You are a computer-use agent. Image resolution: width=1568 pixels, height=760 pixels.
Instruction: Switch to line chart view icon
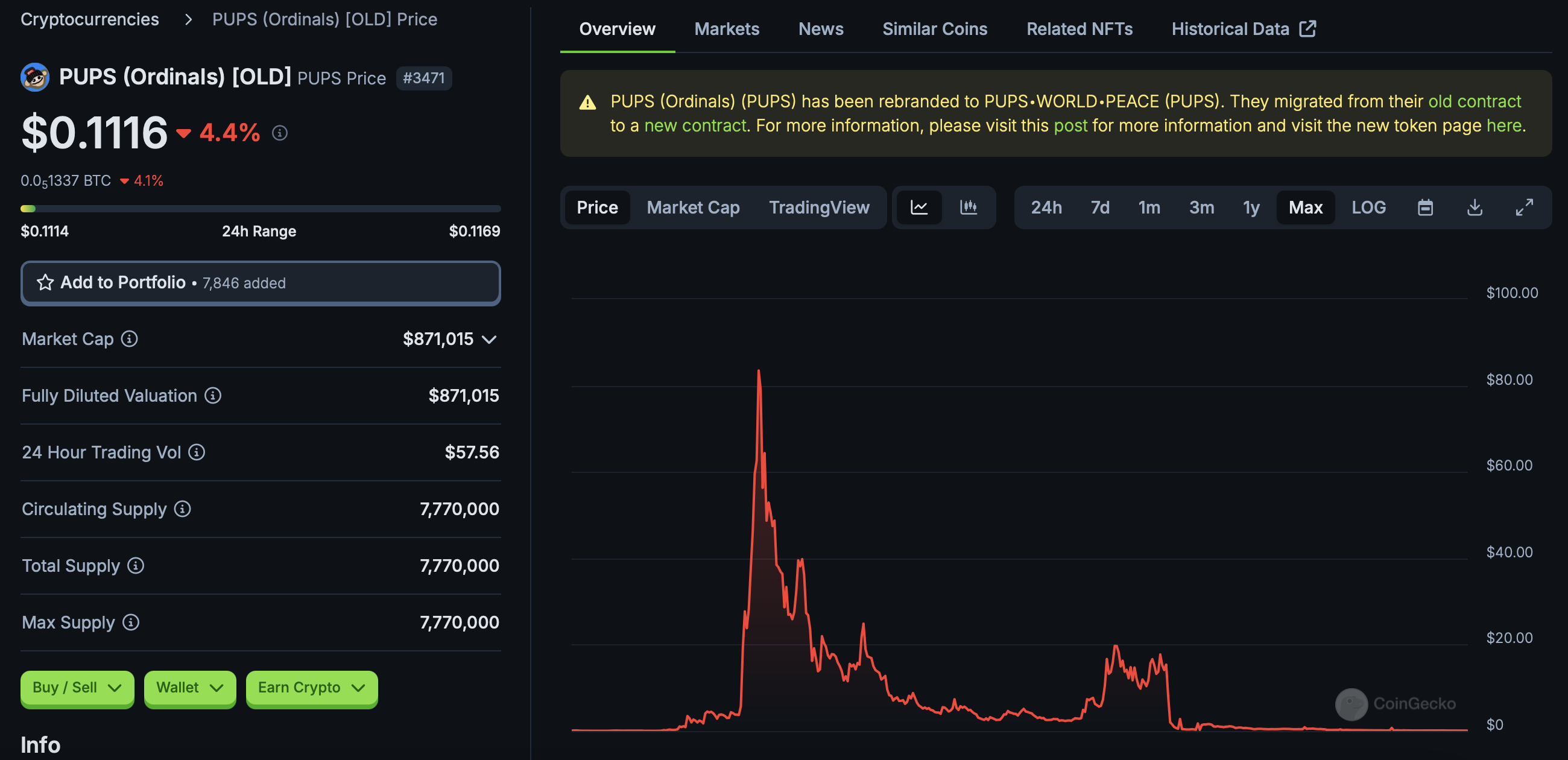tap(918, 207)
